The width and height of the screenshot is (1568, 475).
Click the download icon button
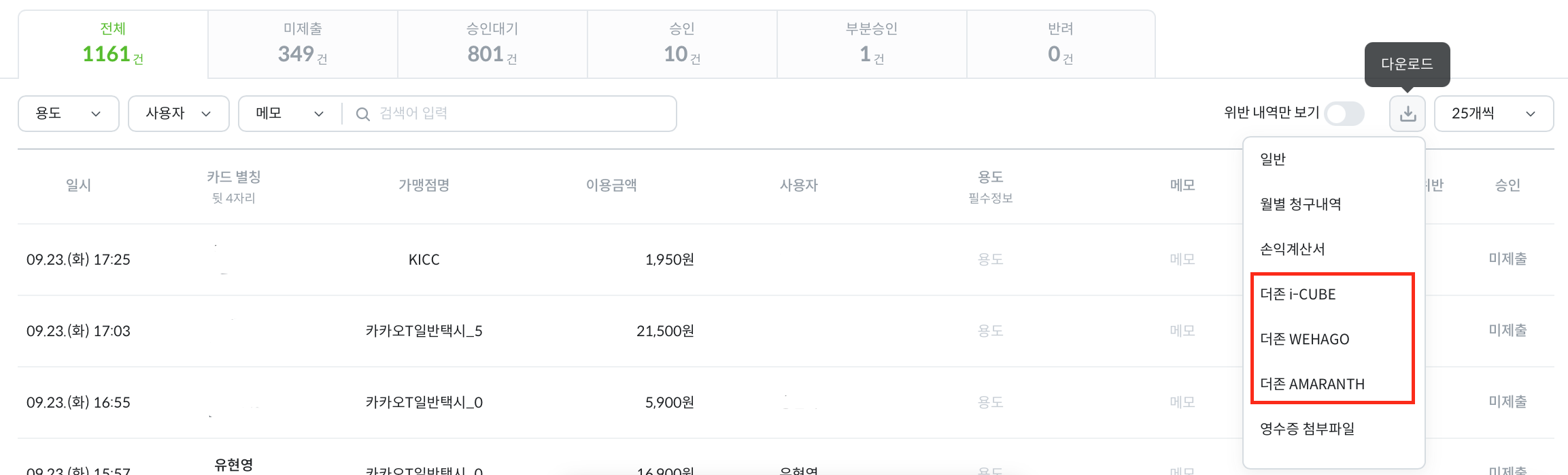point(1407,114)
